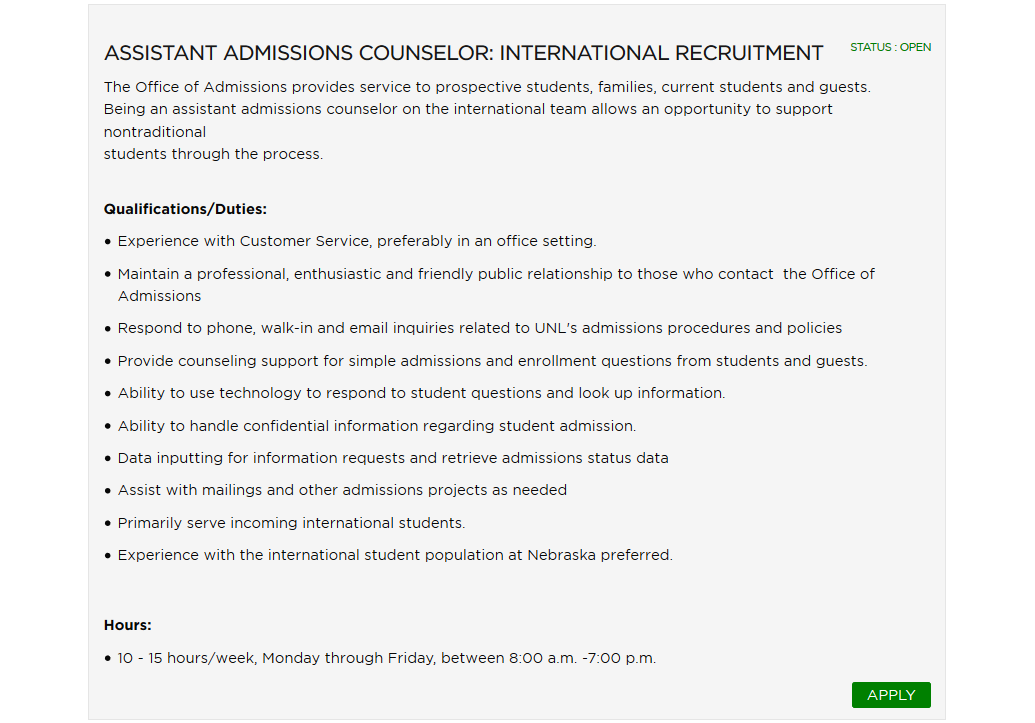
Task: Click the Assistant Admissions Counselor job title
Action: [x=464, y=53]
